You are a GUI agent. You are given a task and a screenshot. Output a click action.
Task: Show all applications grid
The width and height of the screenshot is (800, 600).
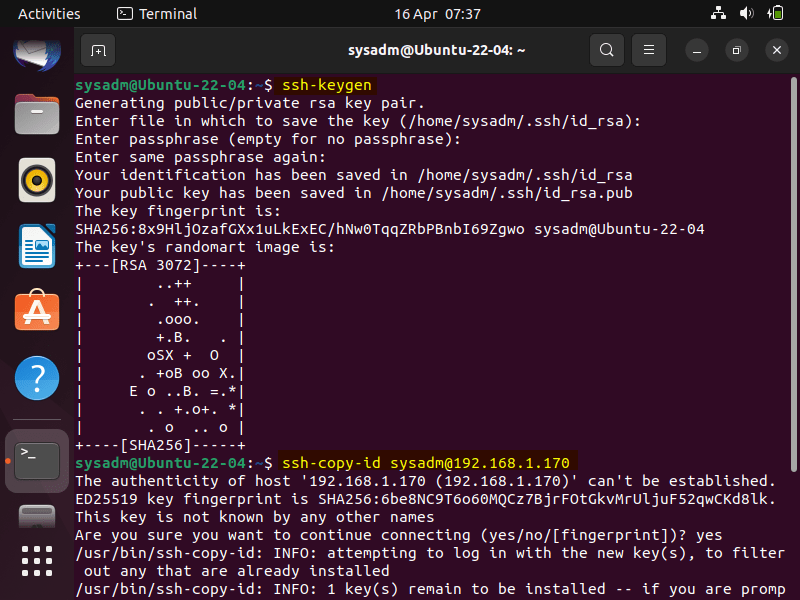[37, 560]
